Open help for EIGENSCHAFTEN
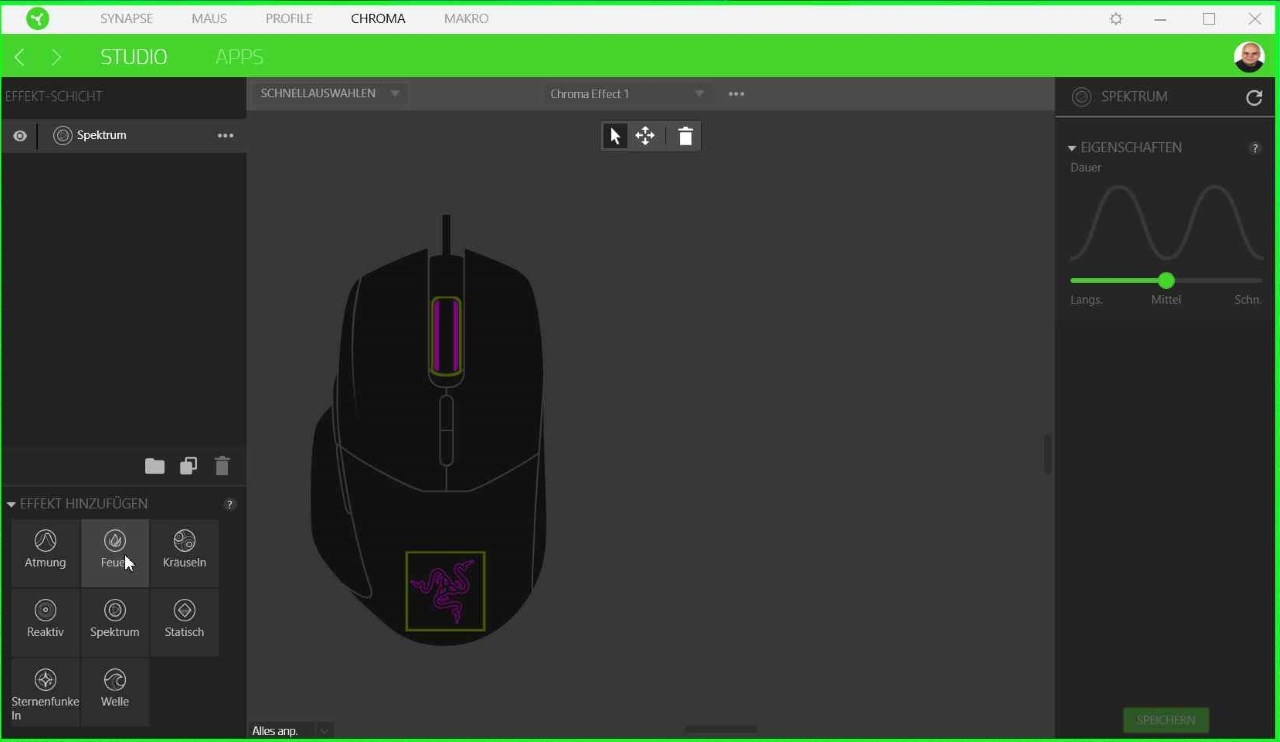The height and width of the screenshot is (742, 1280). click(1255, 148)
